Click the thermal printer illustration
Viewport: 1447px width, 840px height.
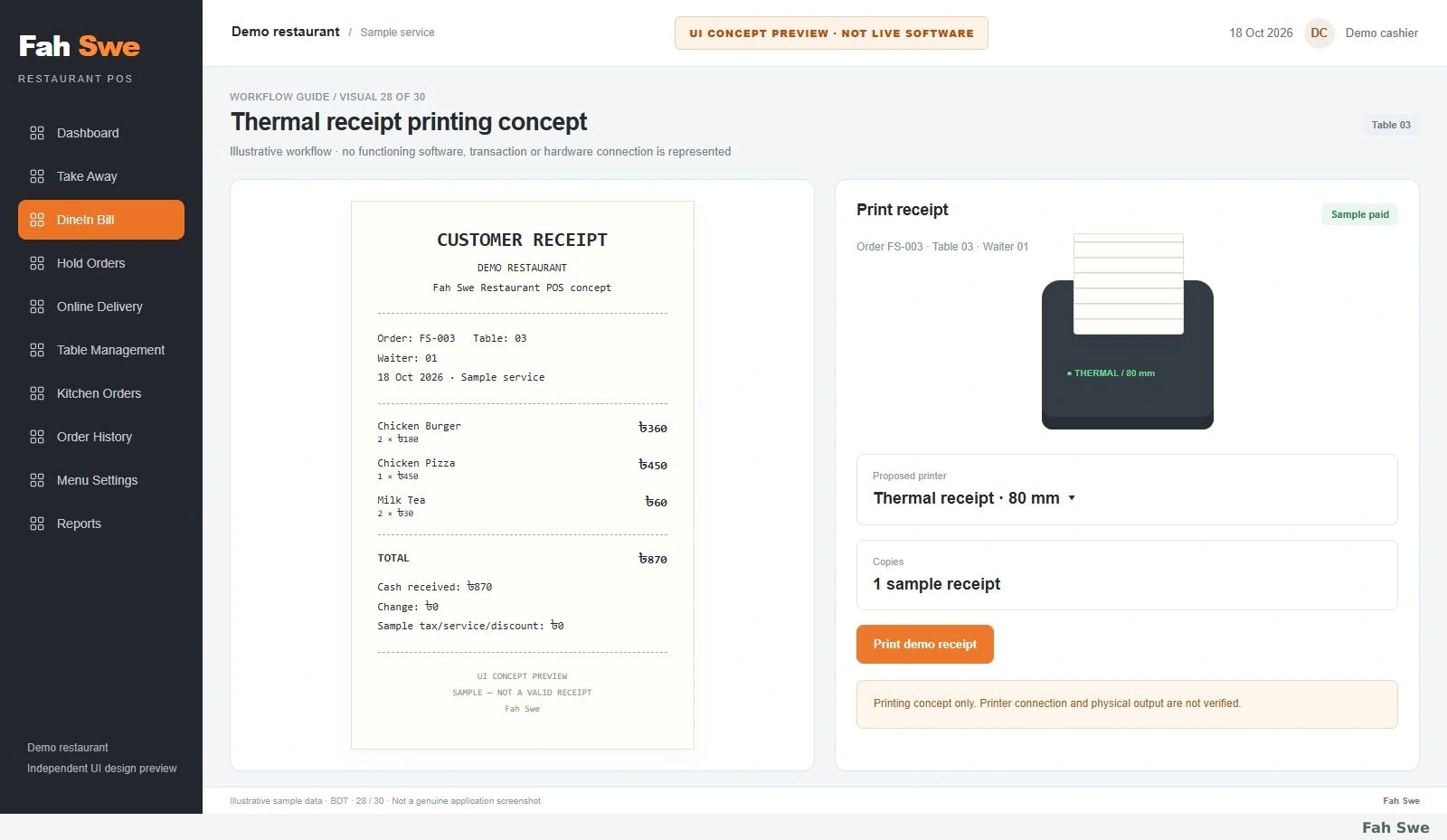click(1128, 332)
